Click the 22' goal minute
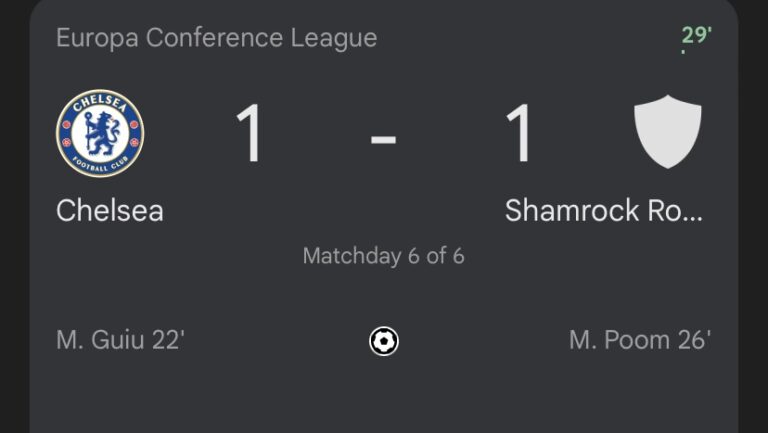Image resolution: width=768 pixels, height=433 pixels. pos(168,340)
